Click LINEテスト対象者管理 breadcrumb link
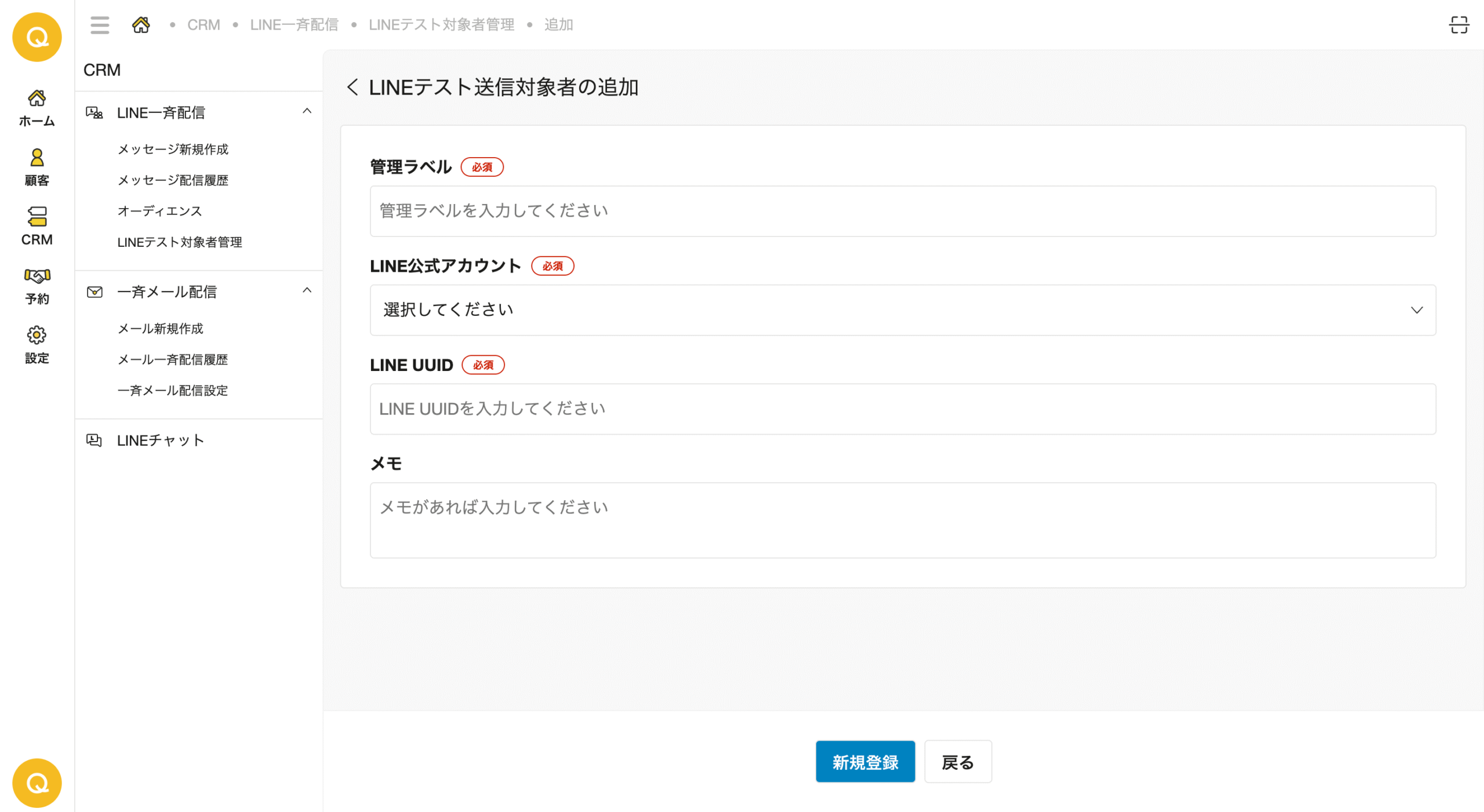 pyautogui.click(x=441, y=25)
